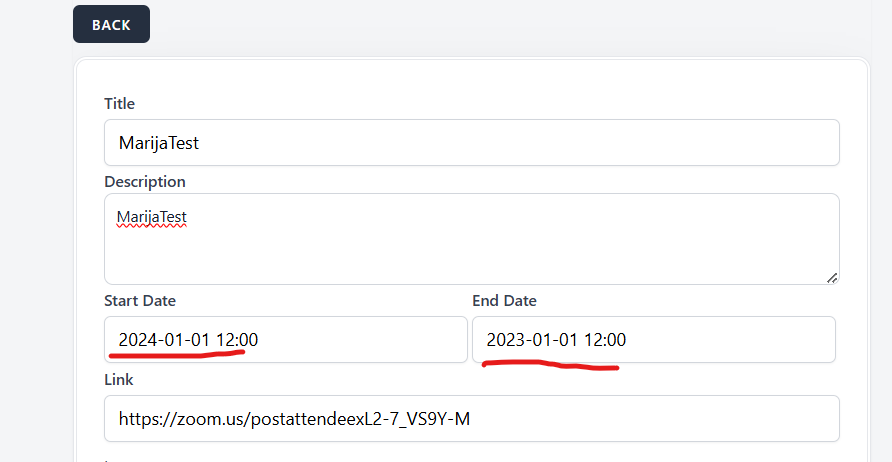Image resolution: width=892 pixels, height=462 pixels.
Task: Click inside the Description text area
Action: tap(471, 250)
